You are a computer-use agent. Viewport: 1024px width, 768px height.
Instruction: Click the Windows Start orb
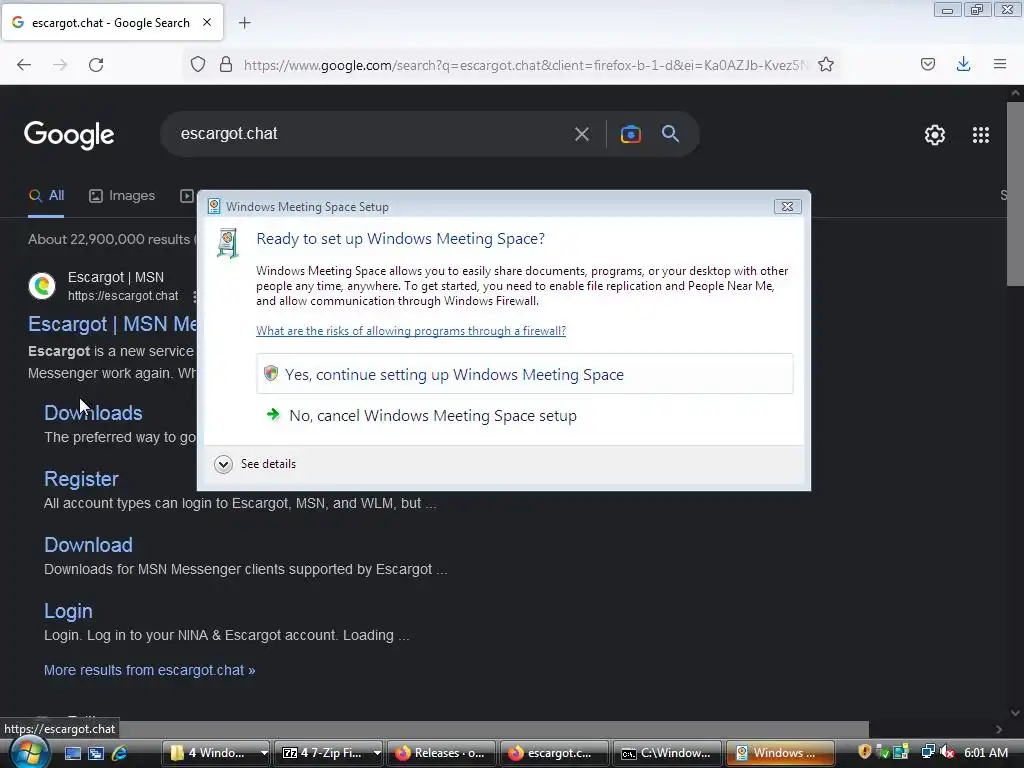[29, 752]
